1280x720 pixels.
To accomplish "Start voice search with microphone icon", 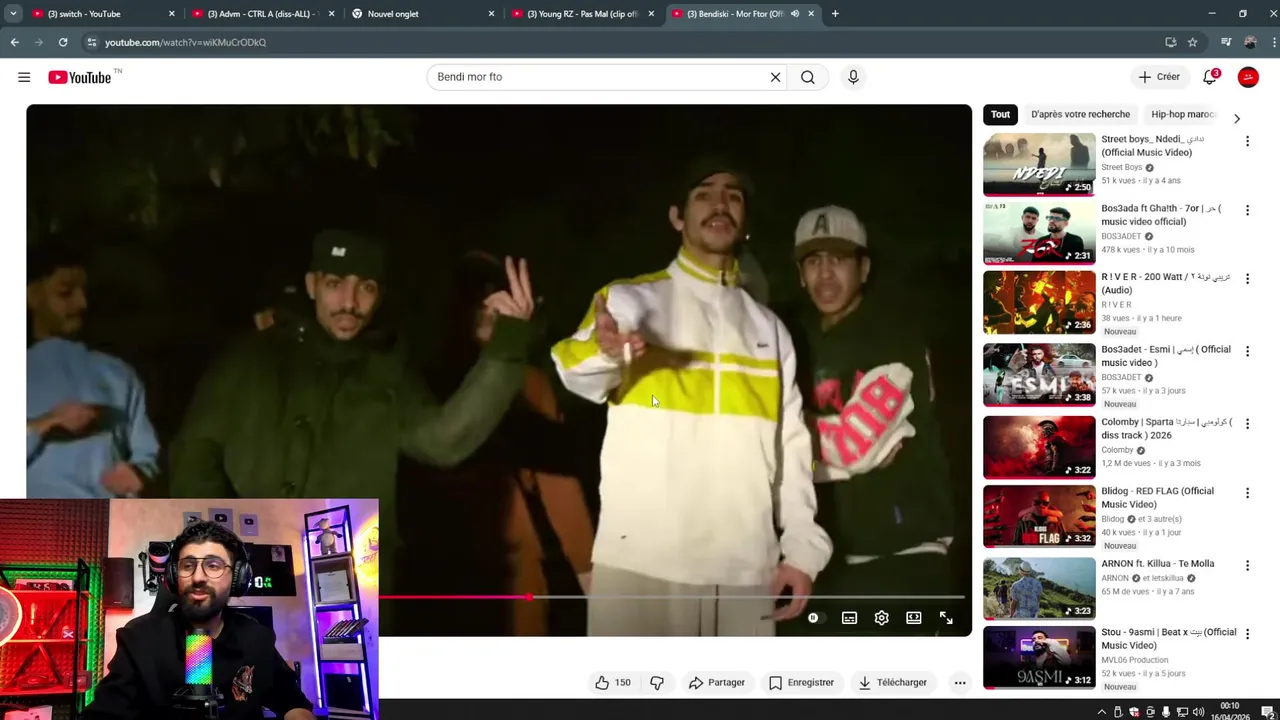I will click(853, 77).
